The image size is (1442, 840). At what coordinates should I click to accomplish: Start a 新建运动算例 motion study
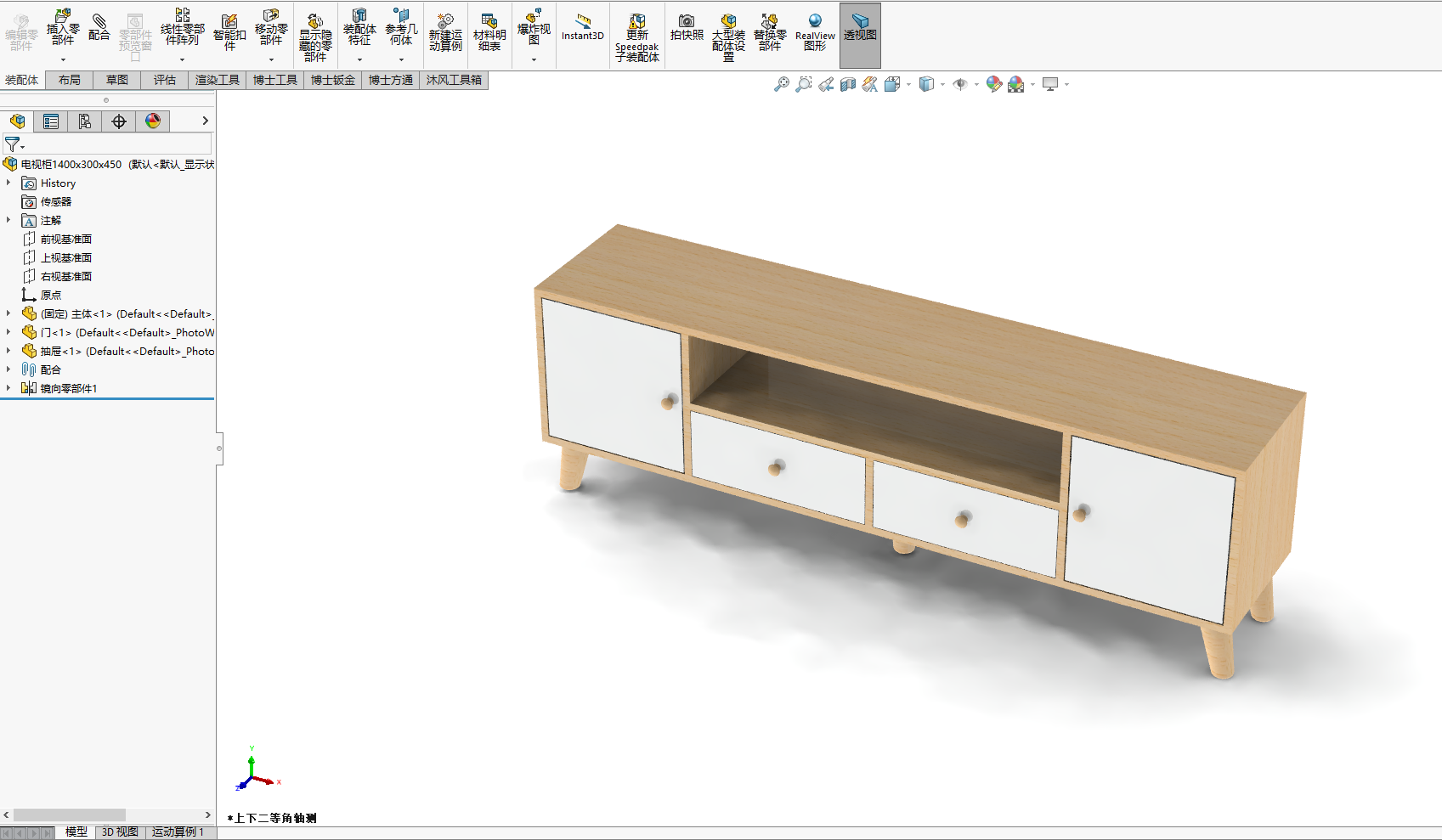point(445,32)
